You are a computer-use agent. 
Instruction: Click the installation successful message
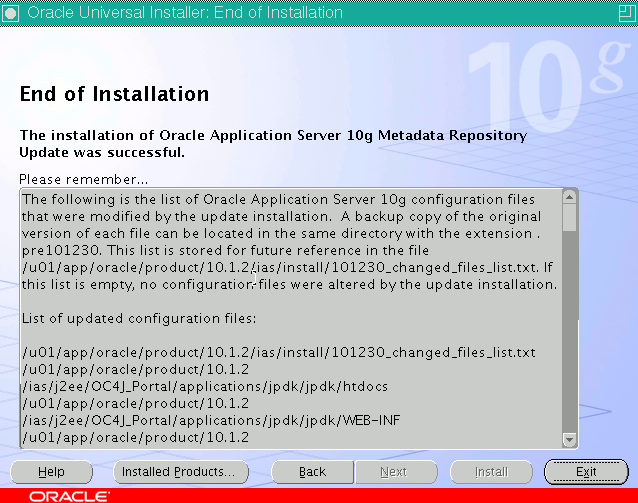[273, 144]
